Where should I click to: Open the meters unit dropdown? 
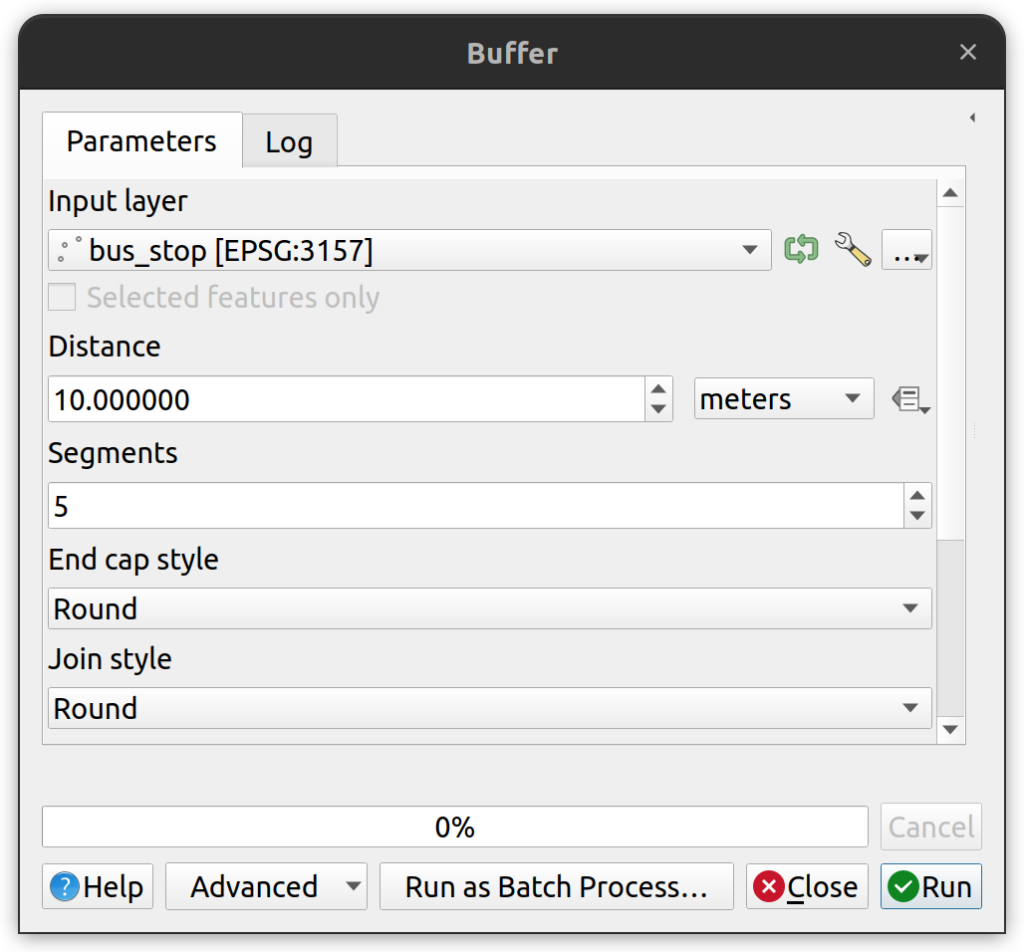(x=784, y=398)
